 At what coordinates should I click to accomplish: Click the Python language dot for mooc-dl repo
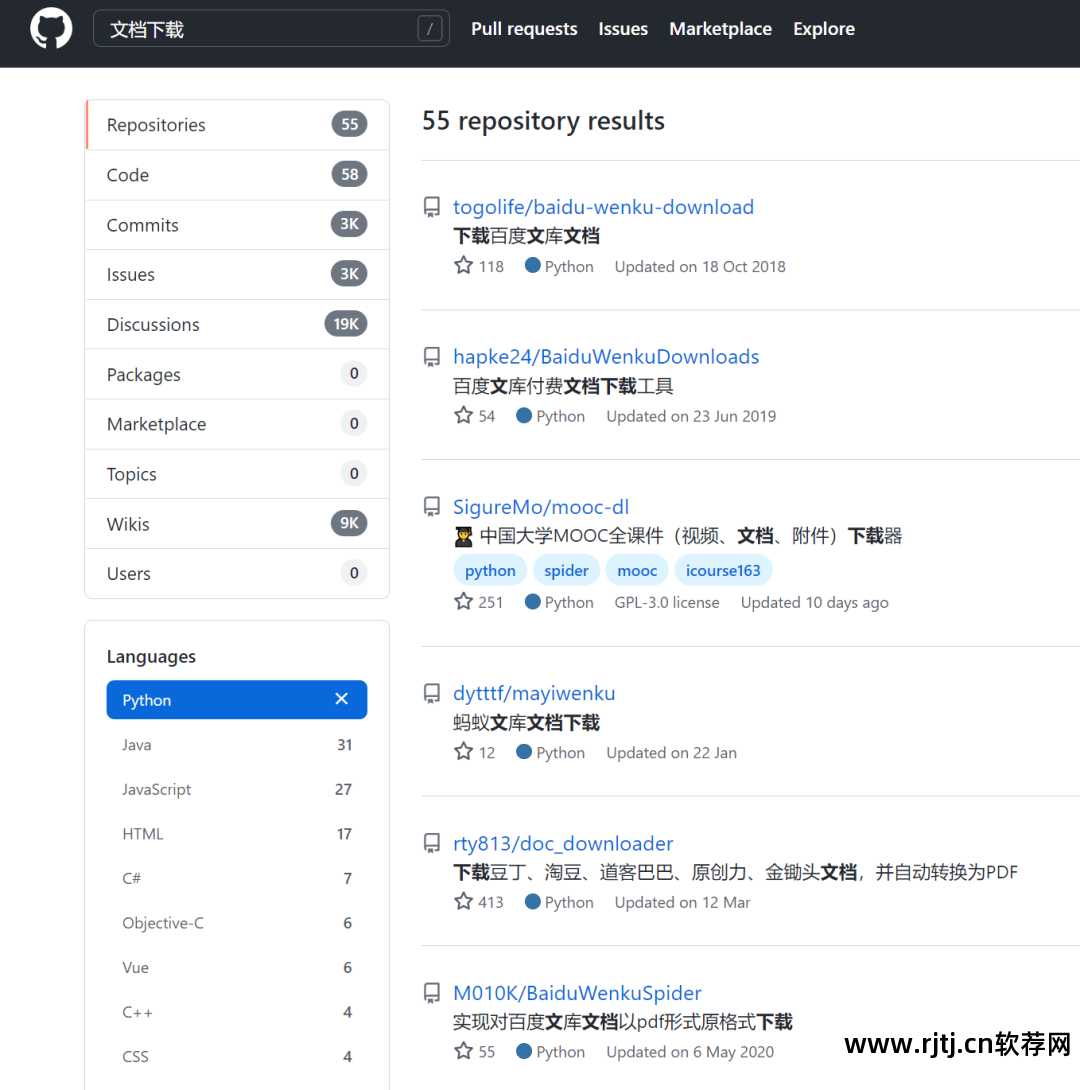(x=532, y=601)
